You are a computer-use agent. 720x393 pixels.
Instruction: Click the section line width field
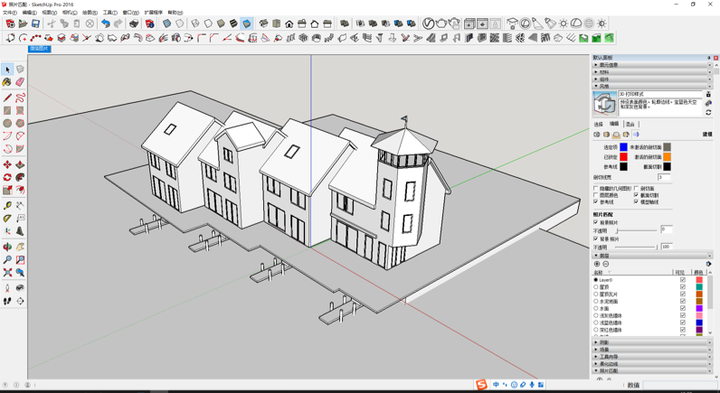[x=664, y=177]
